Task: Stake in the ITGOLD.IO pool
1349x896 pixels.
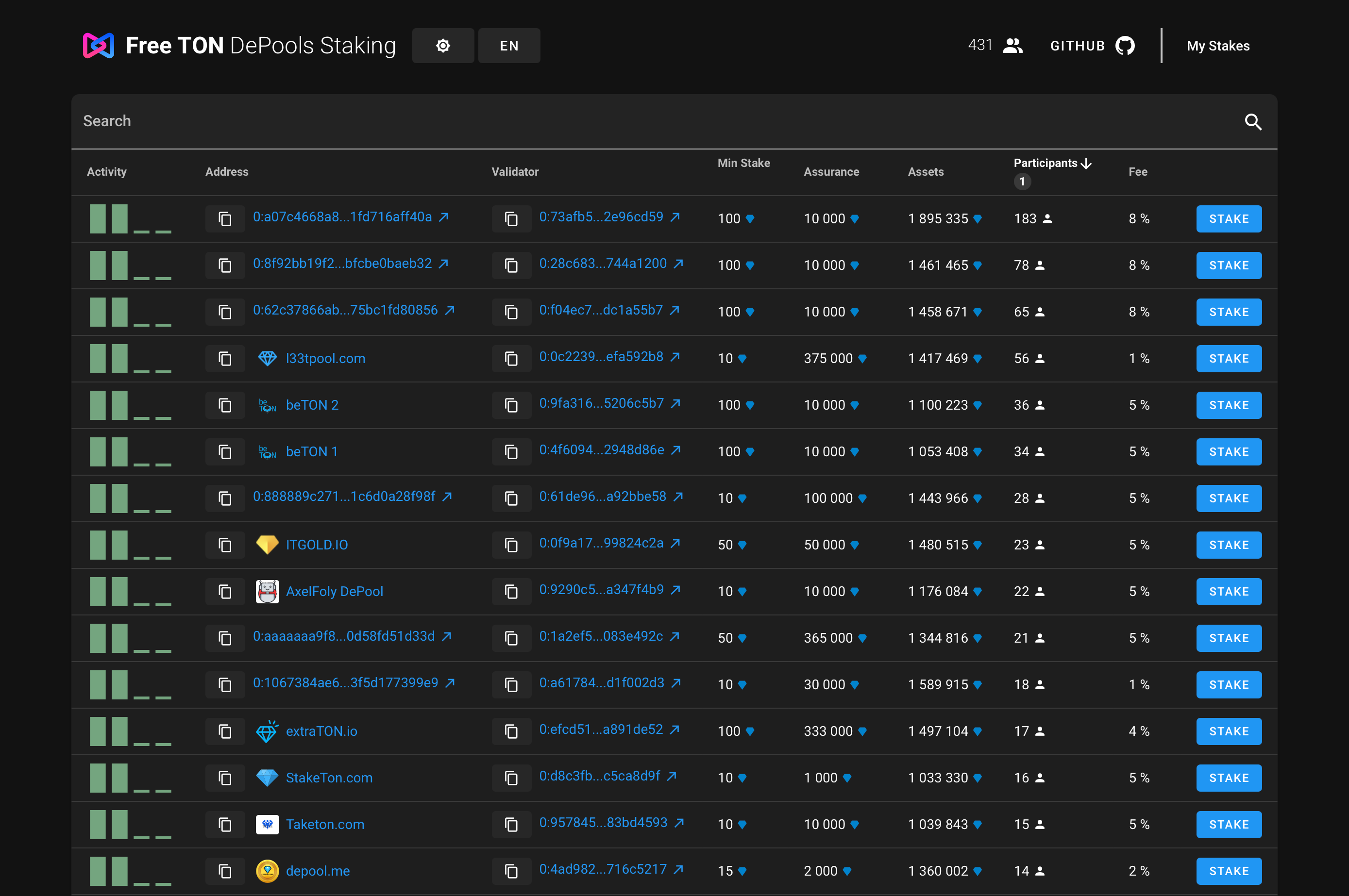Action: tap(1229, 545)
